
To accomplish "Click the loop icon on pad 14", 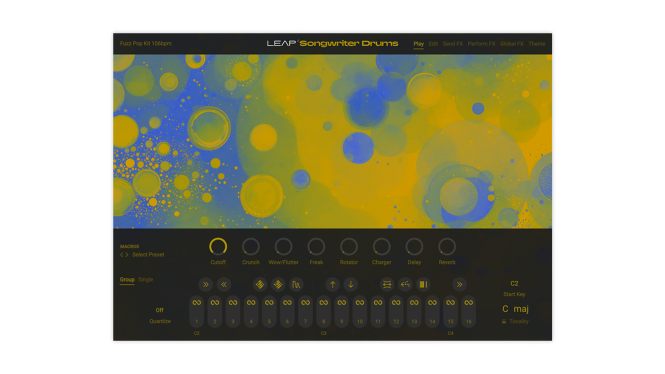I will point(432,302).
